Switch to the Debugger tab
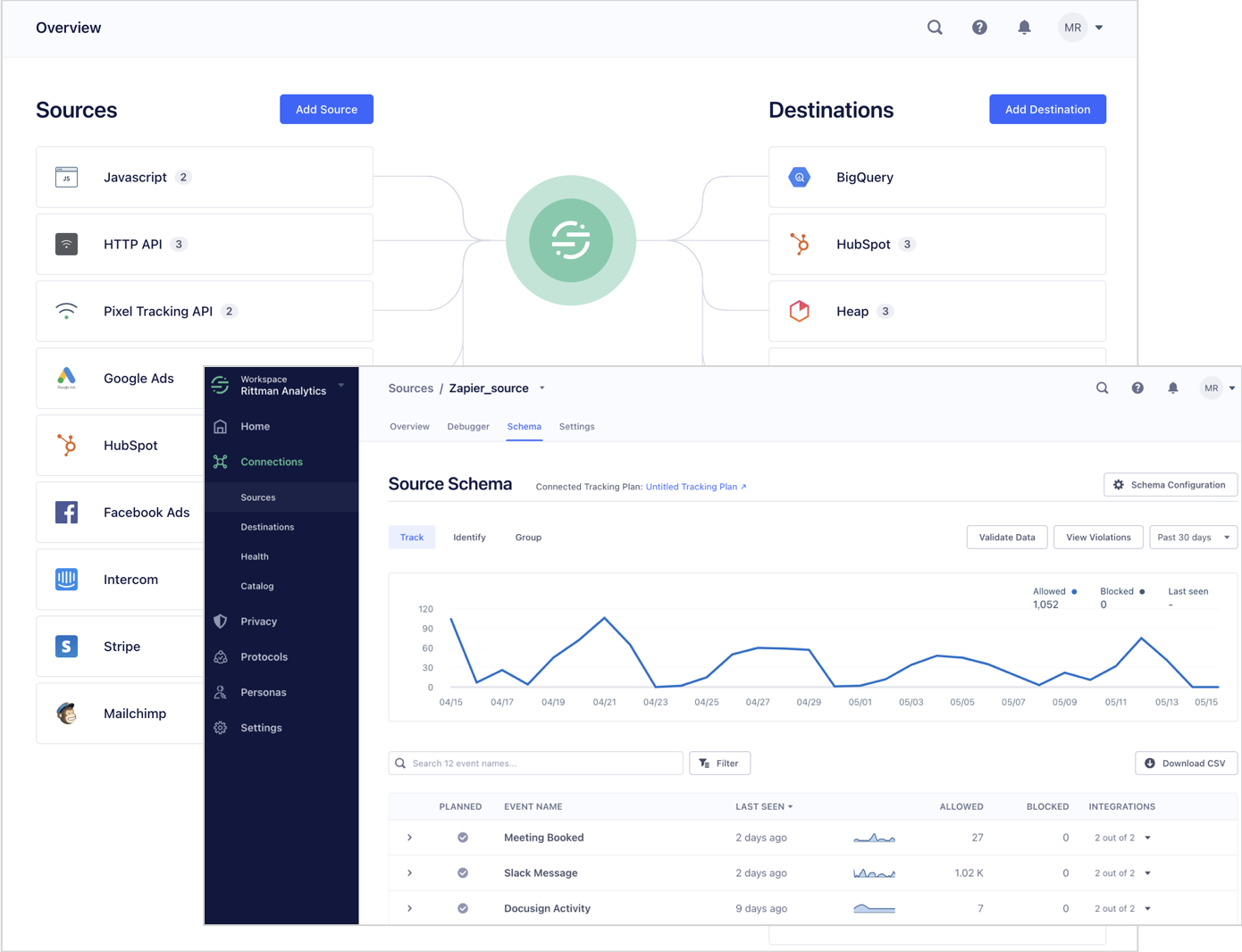Screen dimensions: 1242x952 [x=468, y=427]
